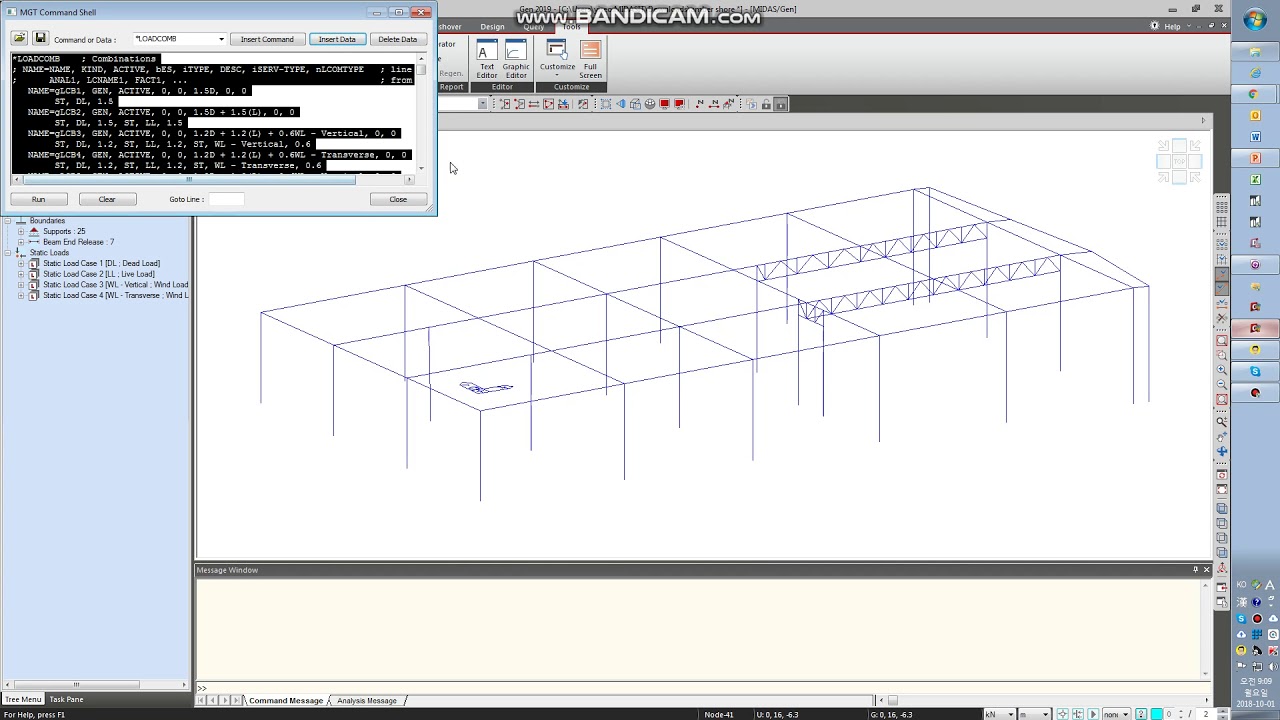Open Word from the taskbar
The image size is (1280, 720).
(1255, 137)
